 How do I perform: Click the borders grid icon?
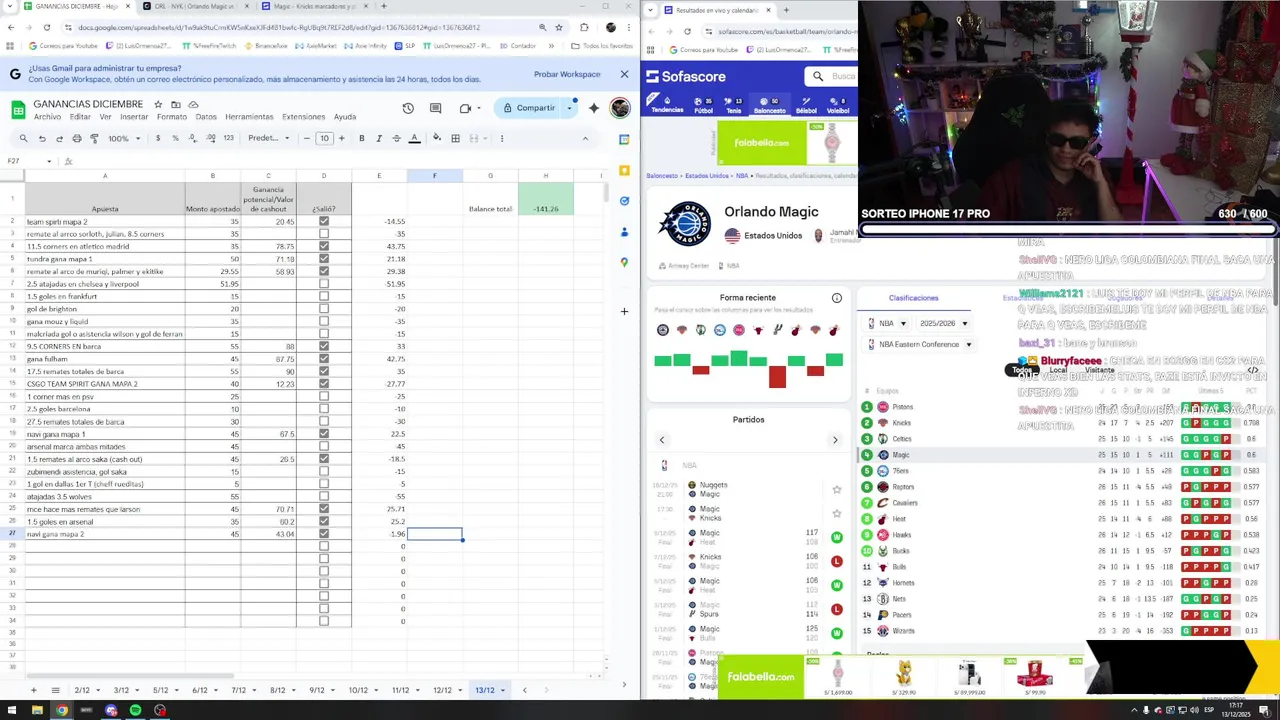click(x=455, y=138)
